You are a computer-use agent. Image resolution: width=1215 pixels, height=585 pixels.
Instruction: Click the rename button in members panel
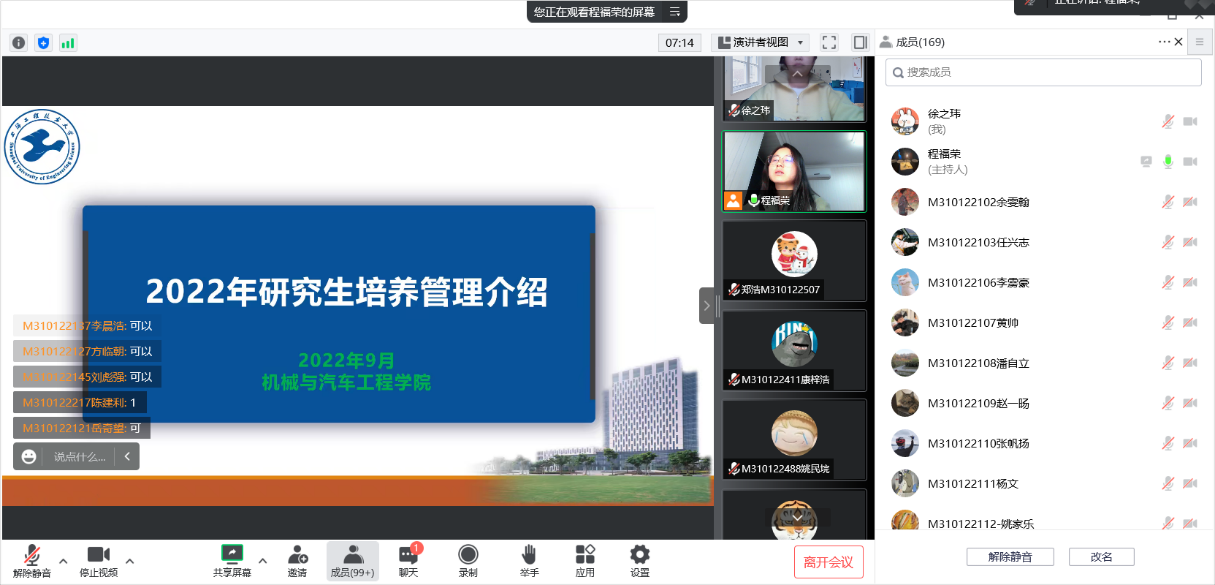pos(1101,556)
